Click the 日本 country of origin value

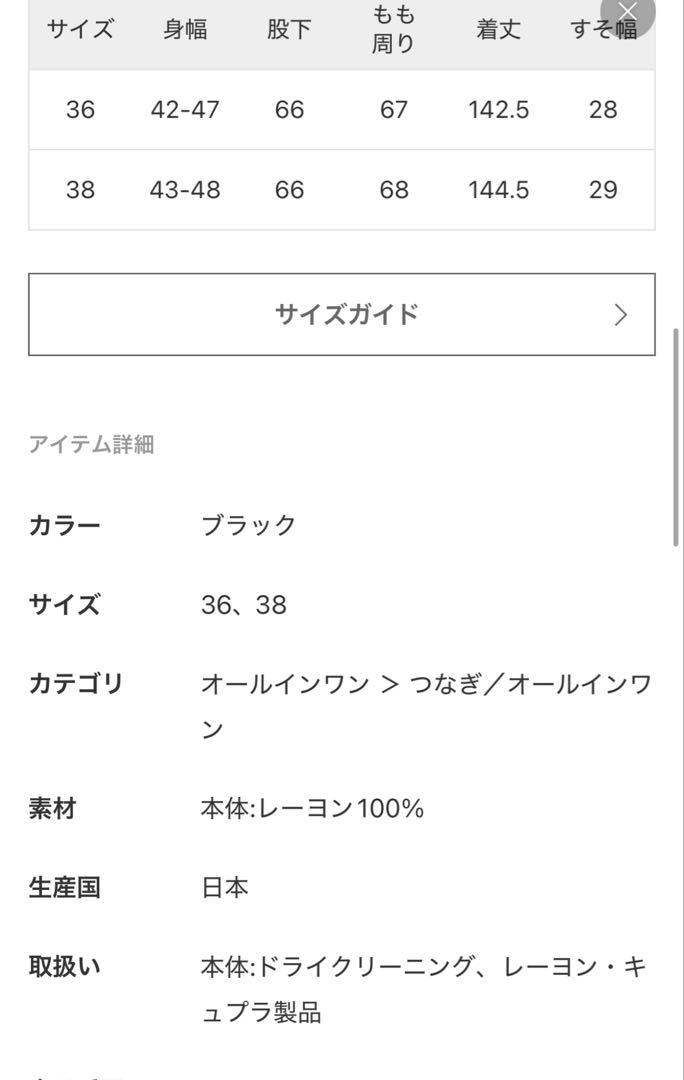225,887
